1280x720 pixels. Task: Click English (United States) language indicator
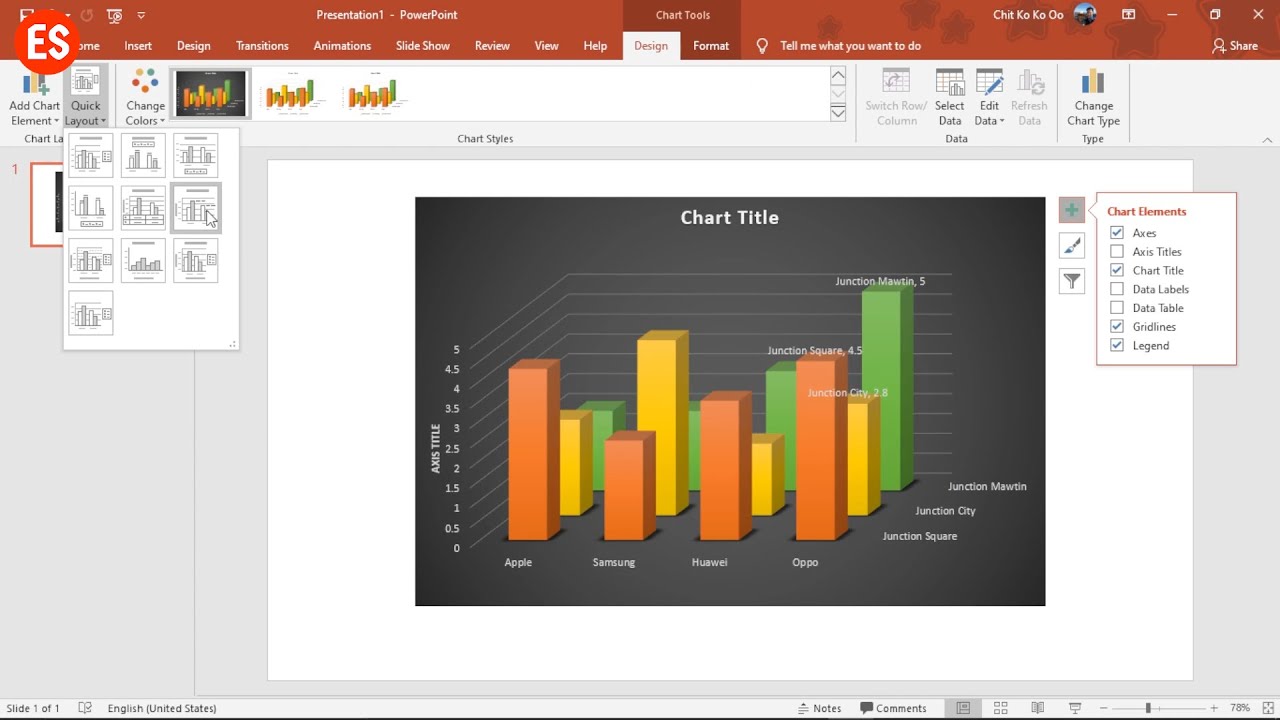pyautogui.click(x=162, y=708)
